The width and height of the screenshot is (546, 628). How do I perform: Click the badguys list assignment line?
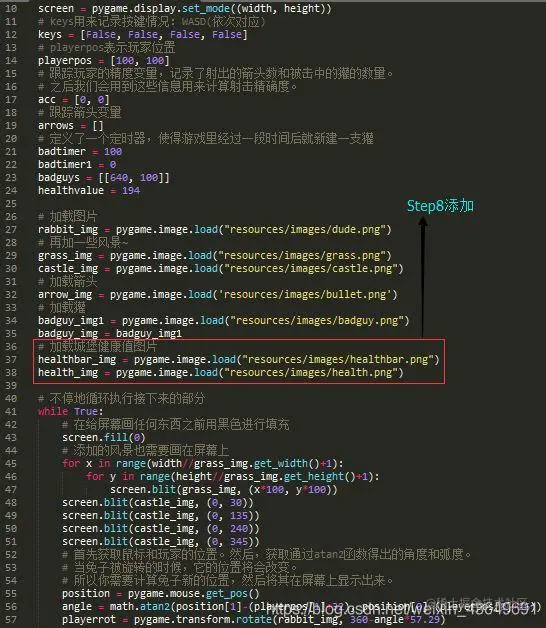pyautogui.click(x=104, y=177)
